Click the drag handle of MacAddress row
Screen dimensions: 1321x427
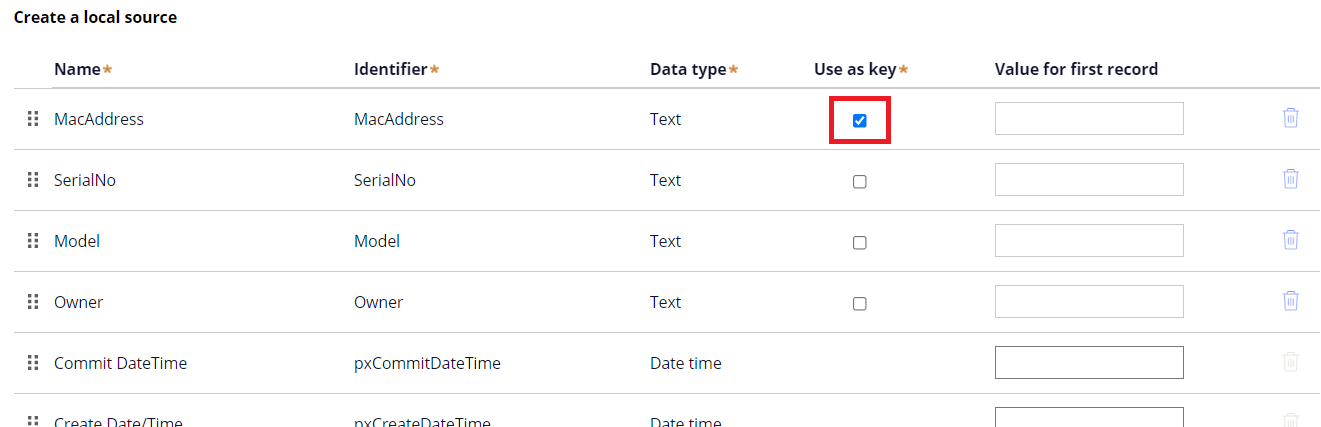point(33,119)
